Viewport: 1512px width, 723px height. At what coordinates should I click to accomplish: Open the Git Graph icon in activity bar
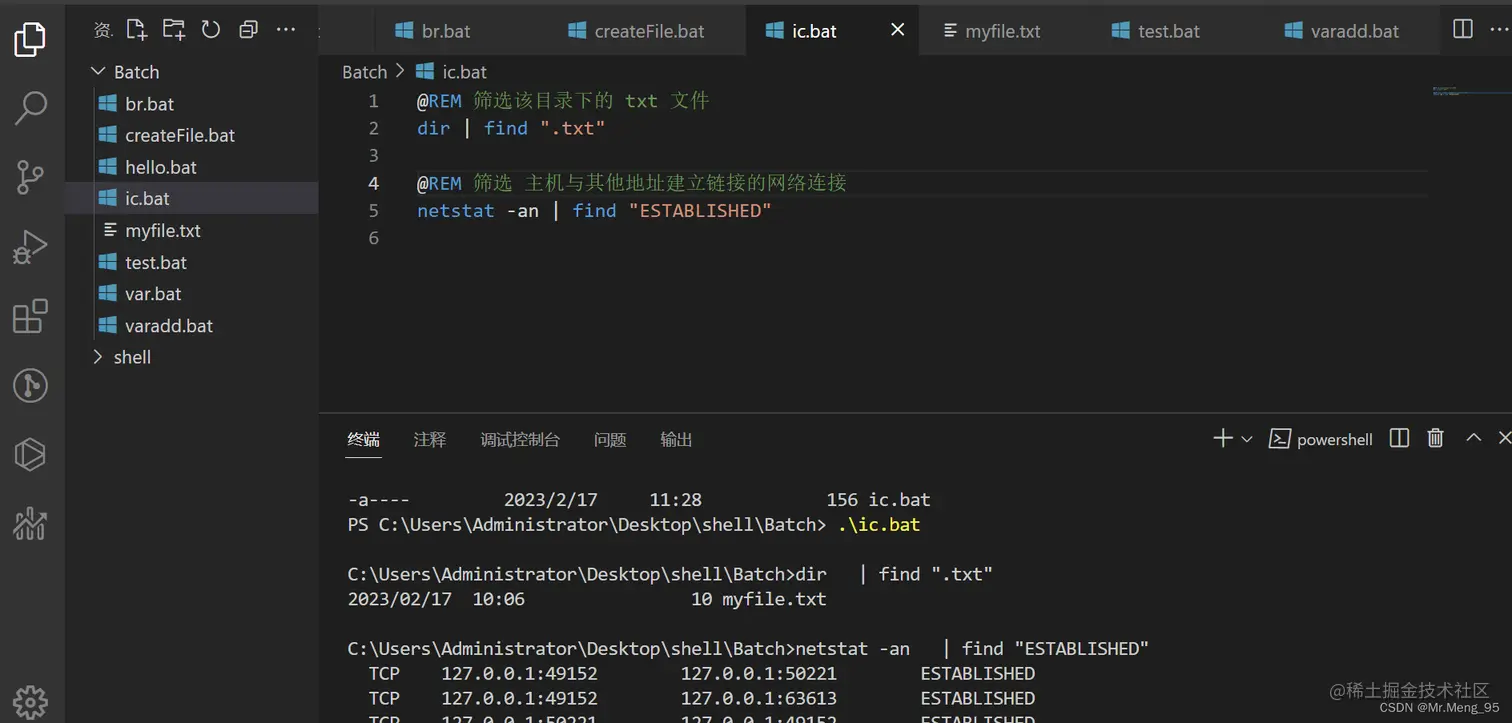coord(30,385)
